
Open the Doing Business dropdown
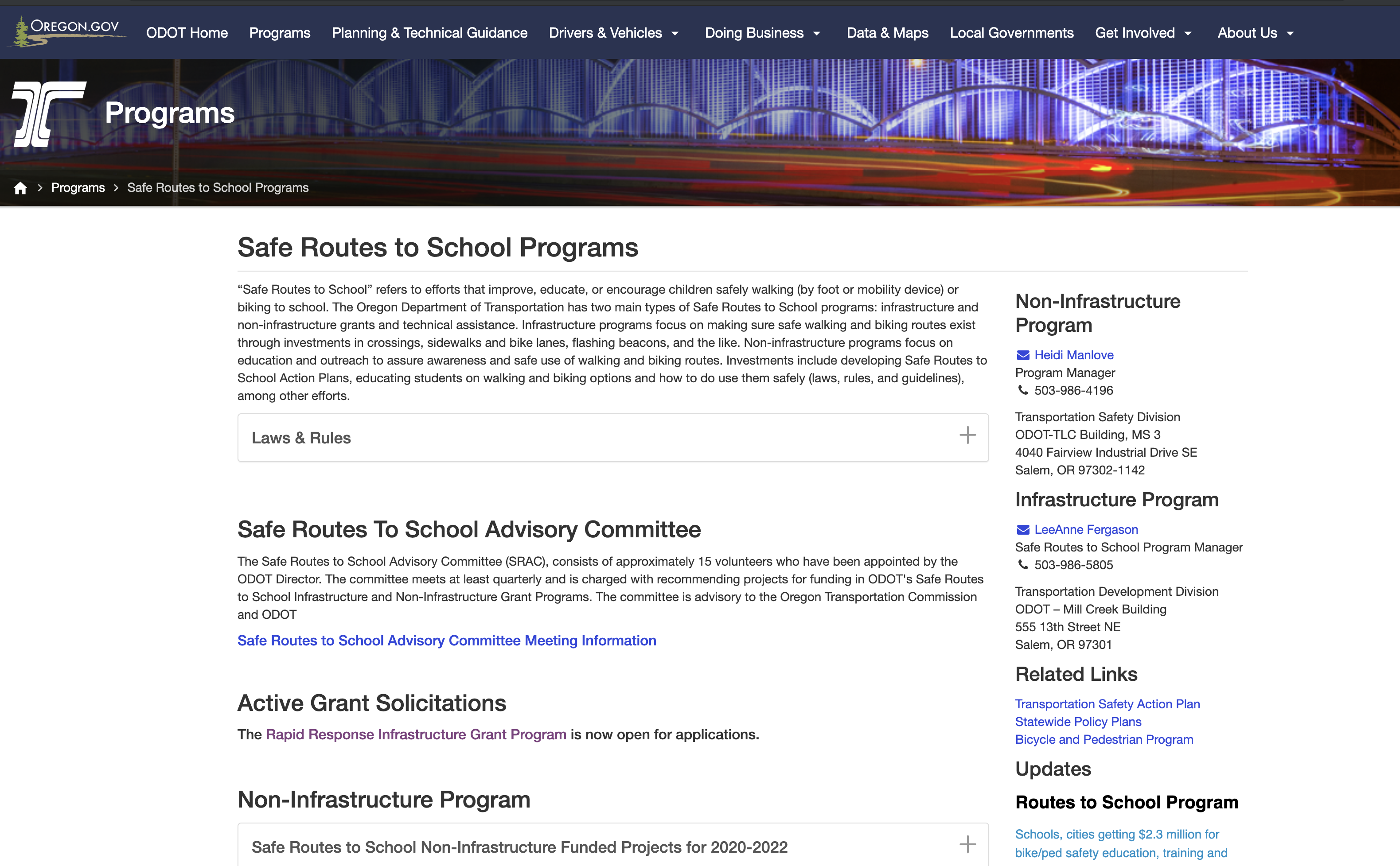tap(763, 33)
